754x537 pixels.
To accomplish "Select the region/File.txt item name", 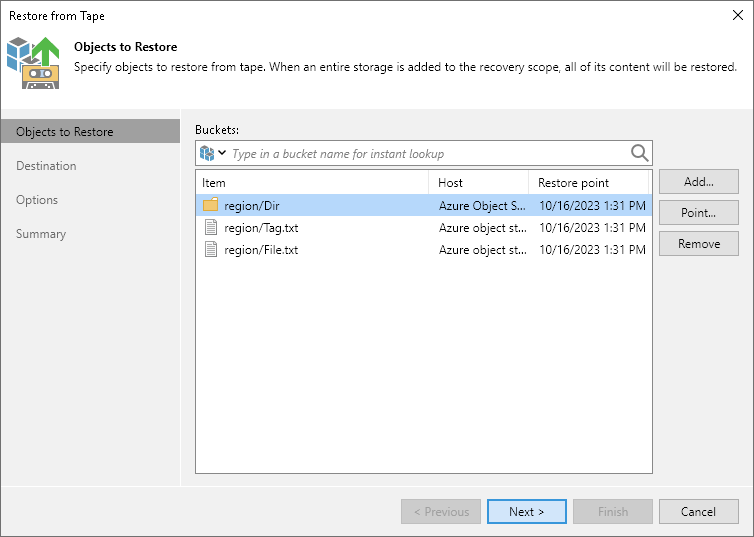I will 261,250.
